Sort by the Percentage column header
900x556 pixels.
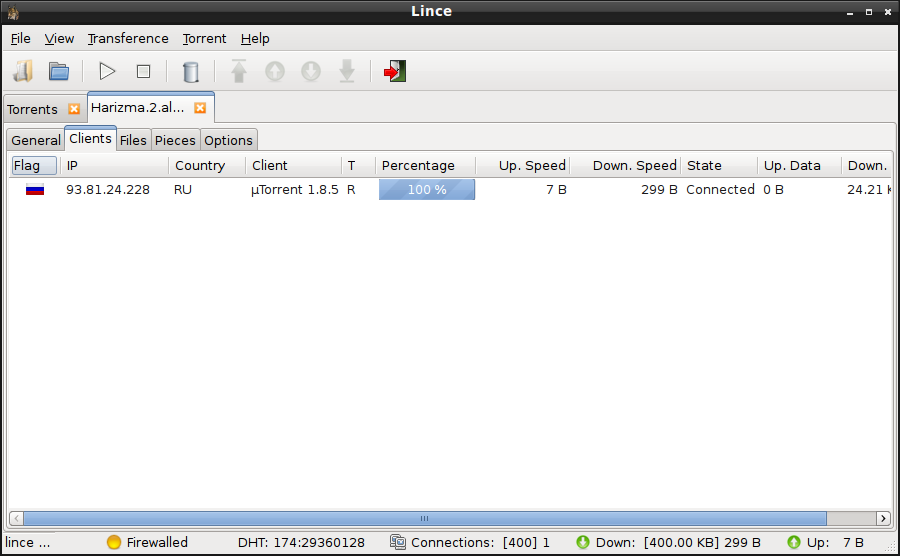click(426, 166)
